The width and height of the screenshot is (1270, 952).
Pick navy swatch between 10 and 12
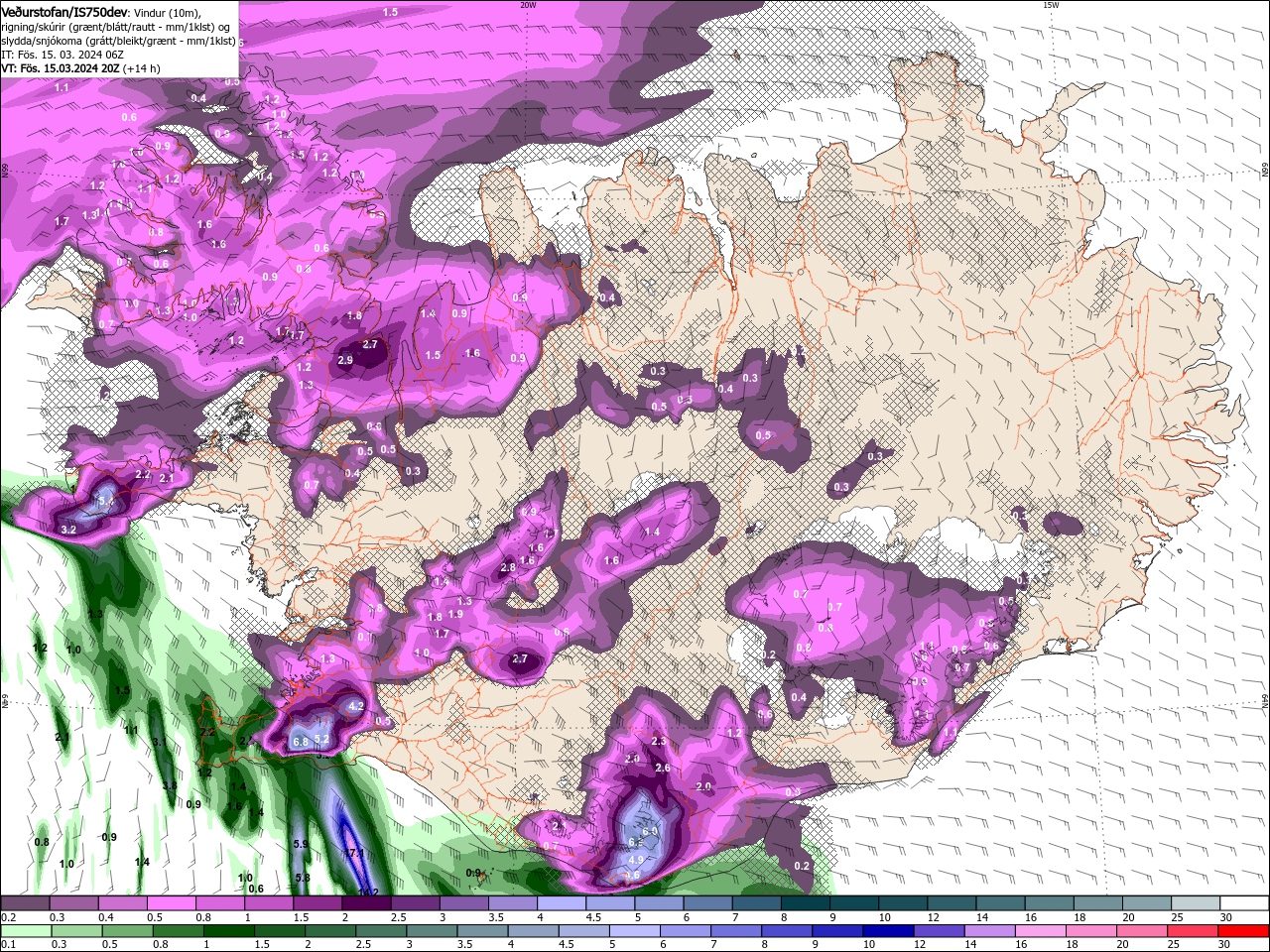click(886, 931)
